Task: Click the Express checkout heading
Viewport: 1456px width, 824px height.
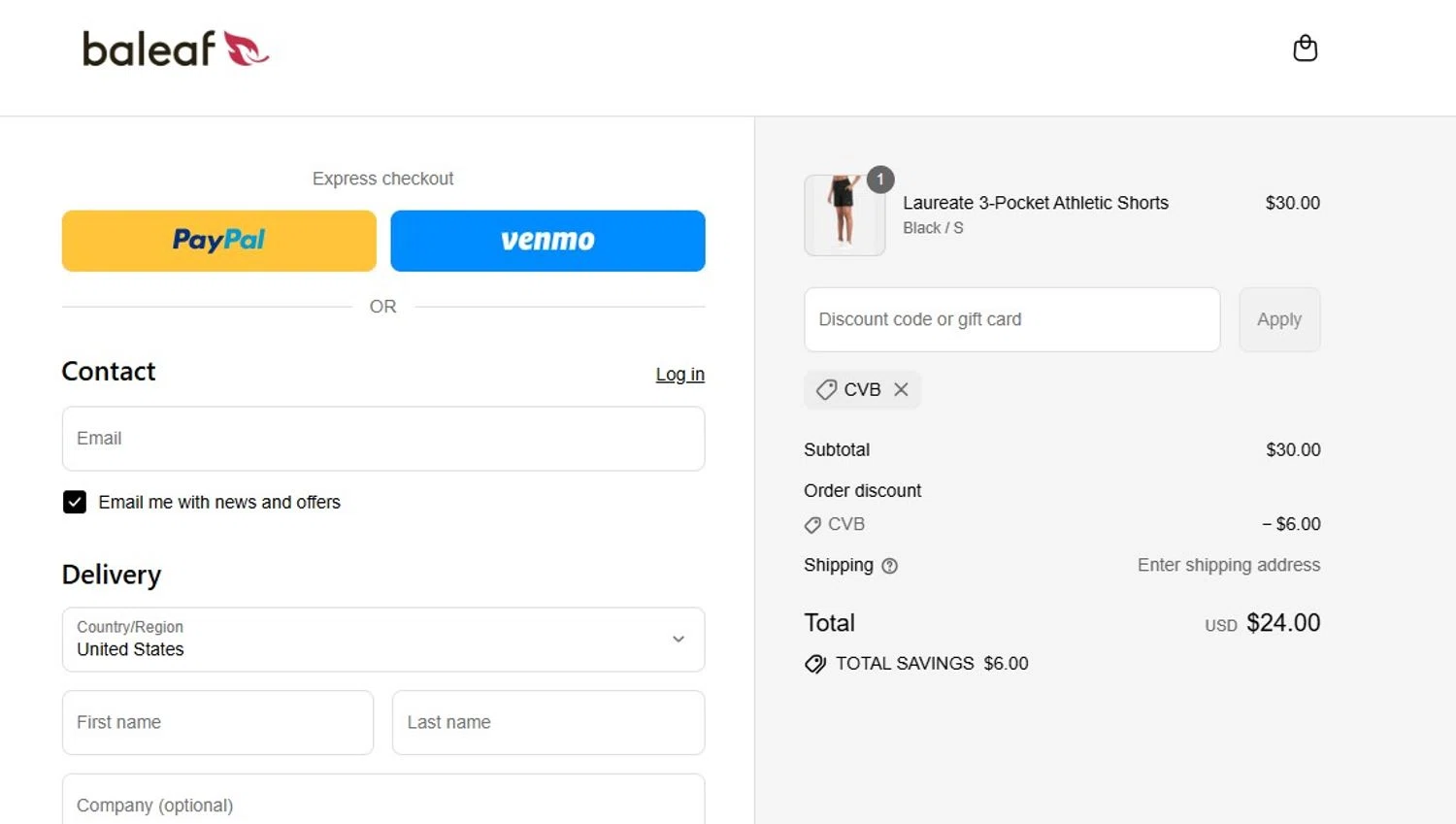Action: pos(382,179)
